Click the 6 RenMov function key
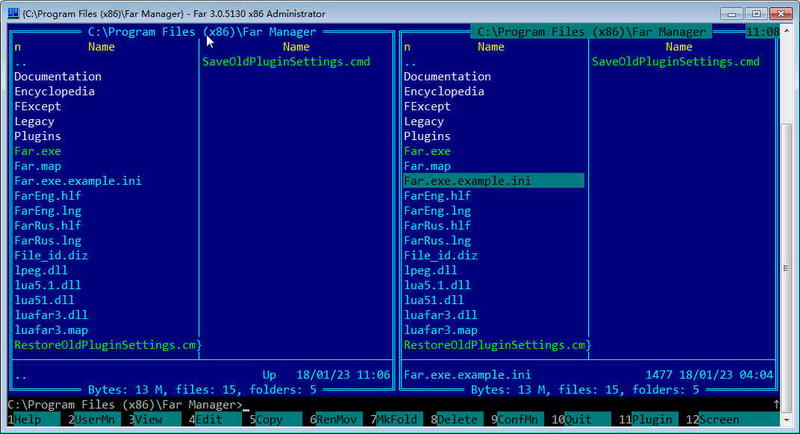The width and height of the screenshot is (800, 434). point(336,419)
